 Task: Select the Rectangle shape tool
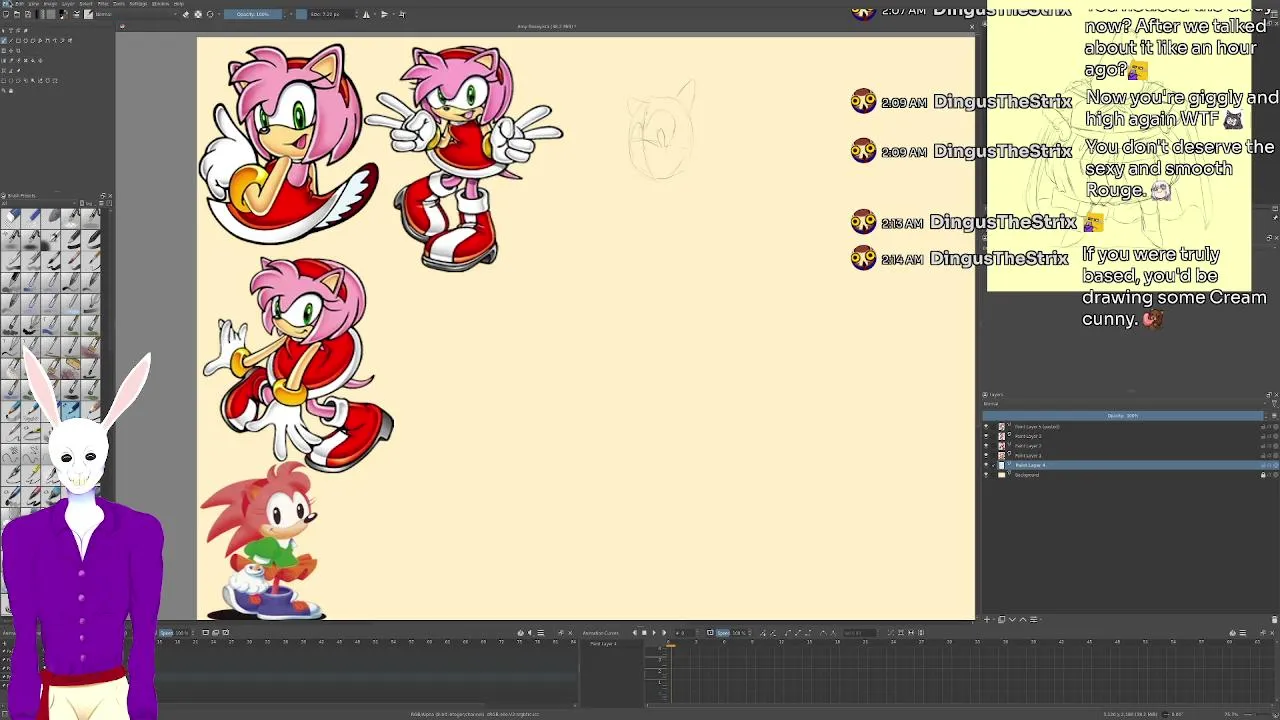tap(18, 41)
